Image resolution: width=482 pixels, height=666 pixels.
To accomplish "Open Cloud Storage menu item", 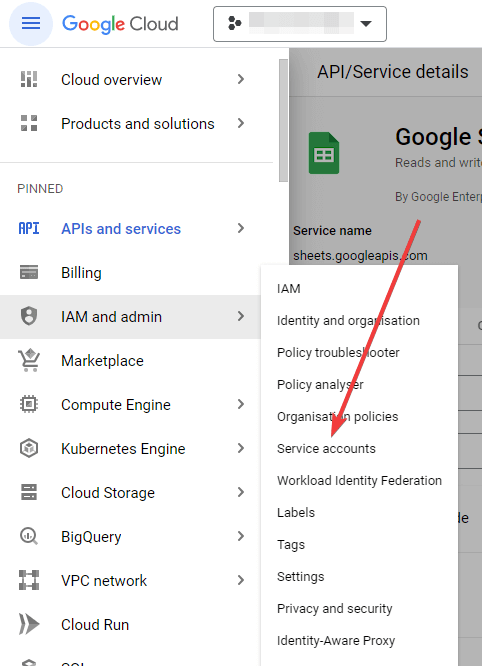I will [x=108, y=493].
